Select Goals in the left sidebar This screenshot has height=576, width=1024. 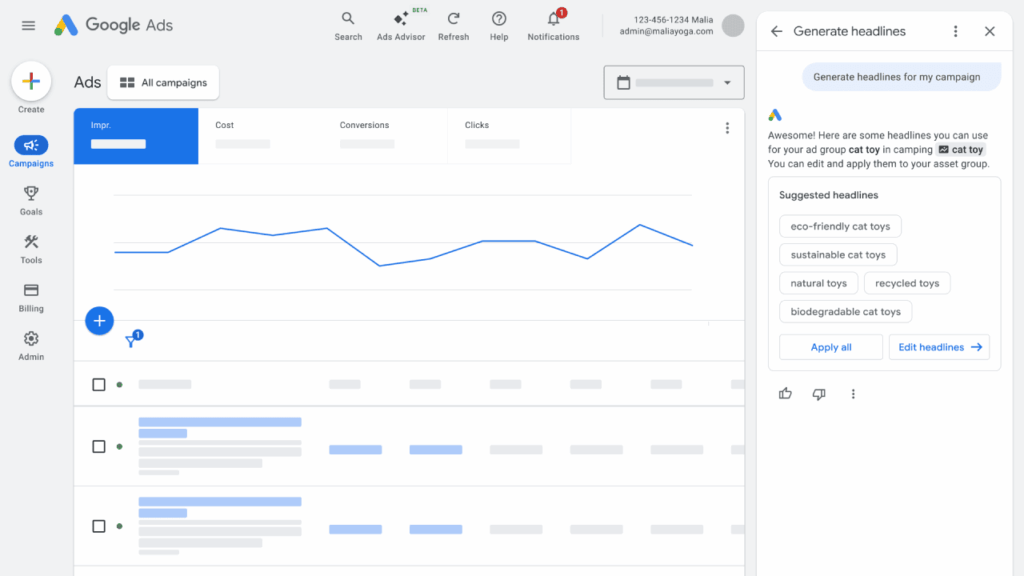(x=30, y=198)
